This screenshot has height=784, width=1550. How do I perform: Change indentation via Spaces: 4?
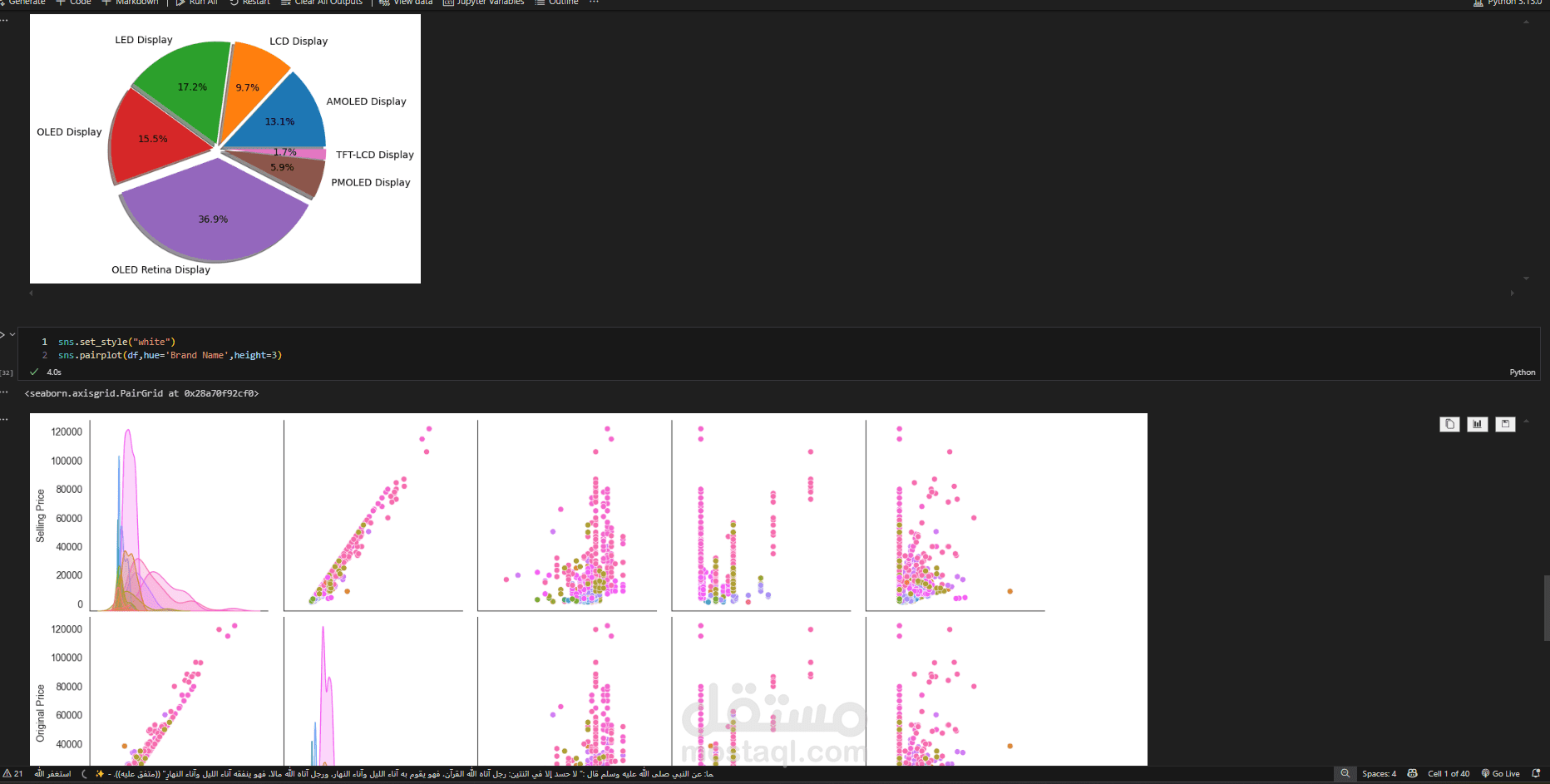[1379, 773]
